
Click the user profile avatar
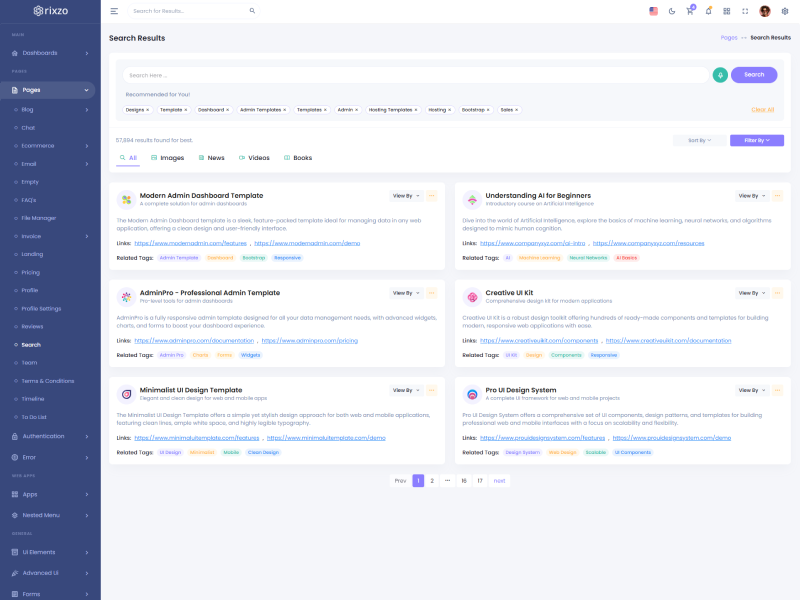point(765,11)
